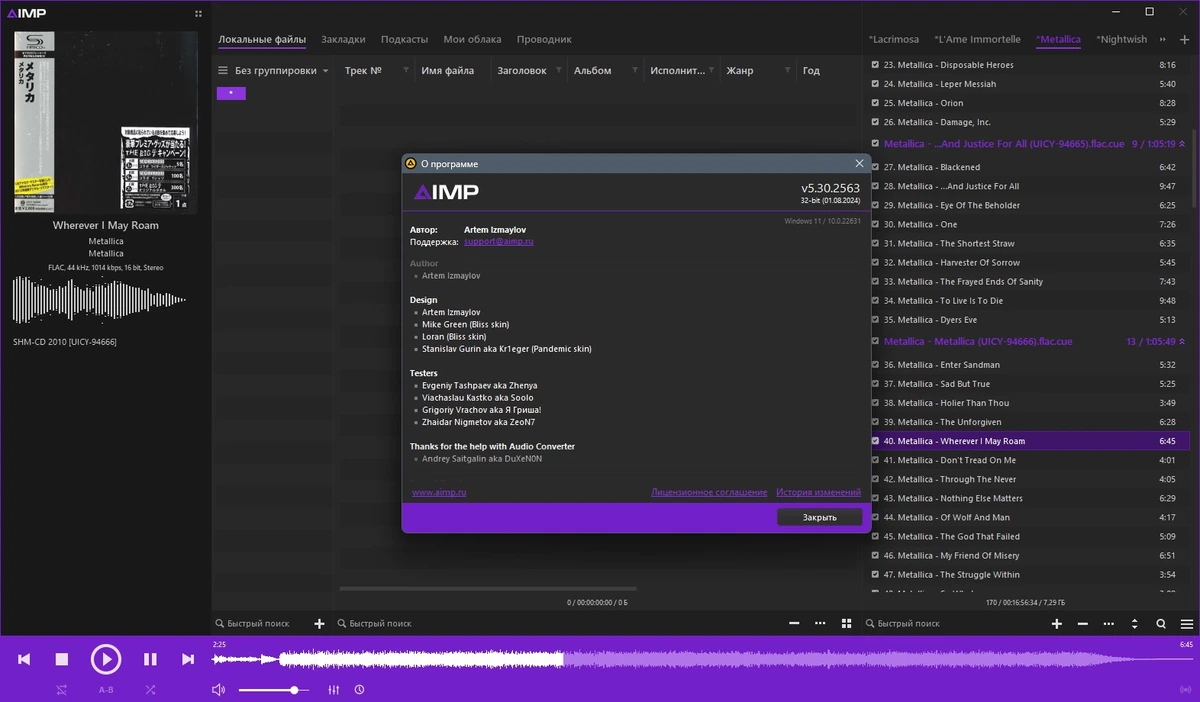Adjust the volume slider knob

tap(294, 690)
